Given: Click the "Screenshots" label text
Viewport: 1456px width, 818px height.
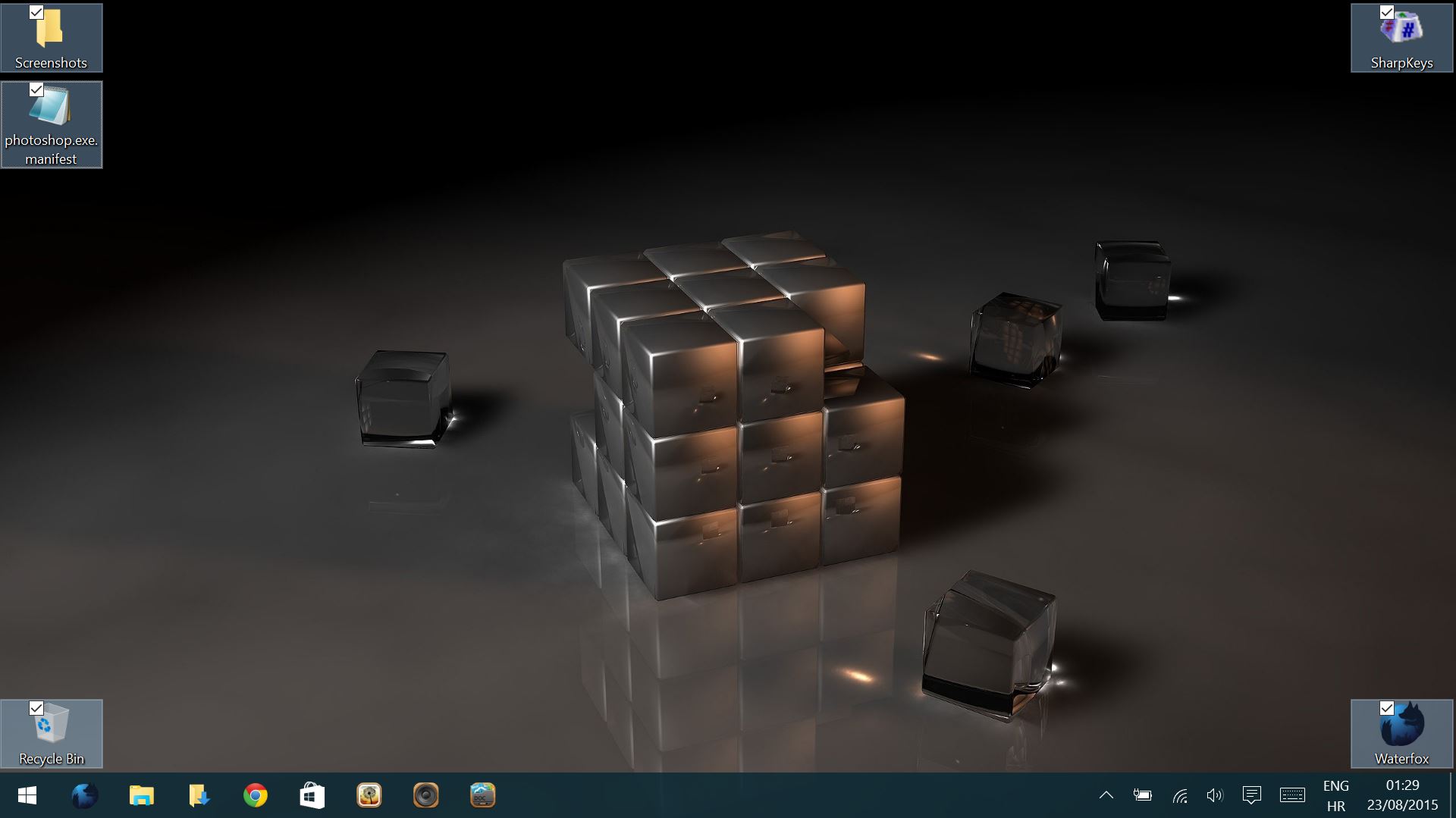Looking at the screenshot, I should (52, 63).
